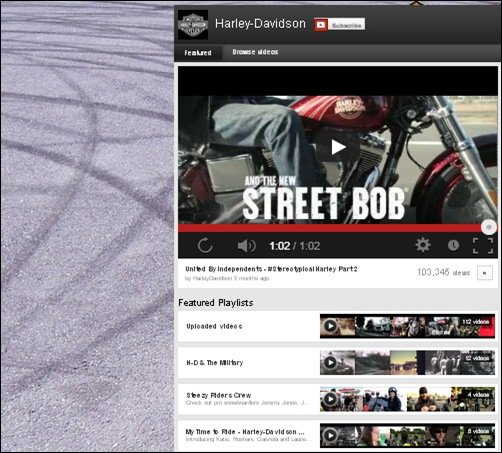Open the Harley-Davidson channel name link
502x453 pixels.
point(260,24)
